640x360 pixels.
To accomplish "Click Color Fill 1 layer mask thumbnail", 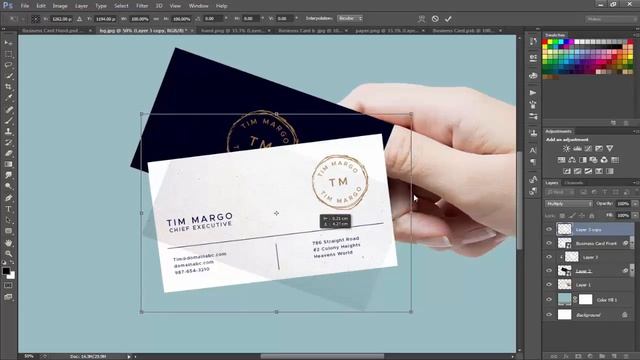I will [x=585, y=300].
